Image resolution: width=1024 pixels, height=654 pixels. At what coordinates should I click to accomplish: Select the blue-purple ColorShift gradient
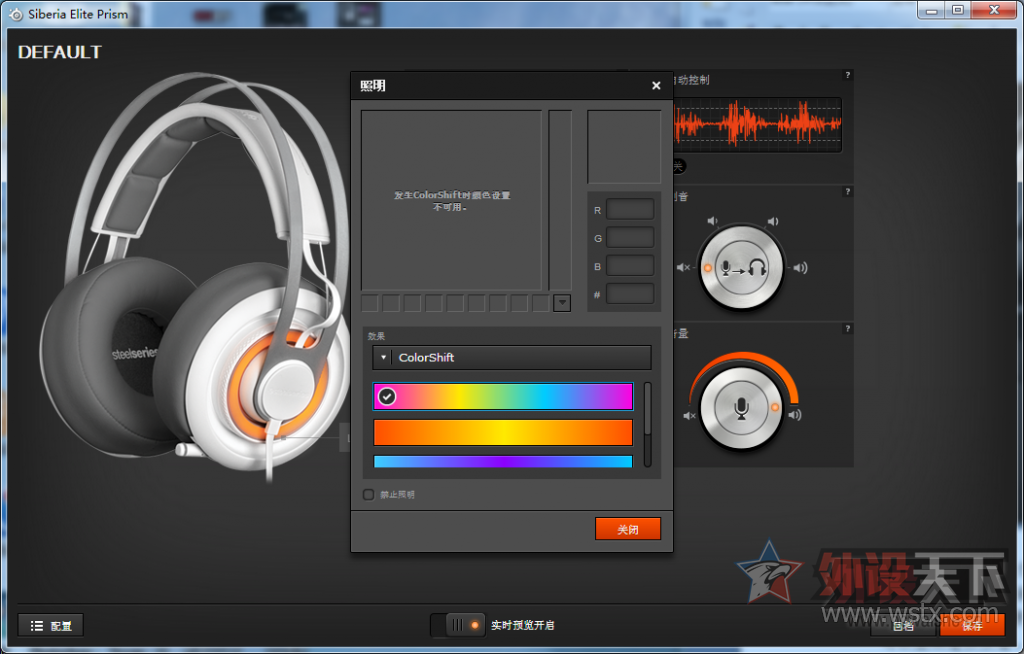tap(503, 461)
